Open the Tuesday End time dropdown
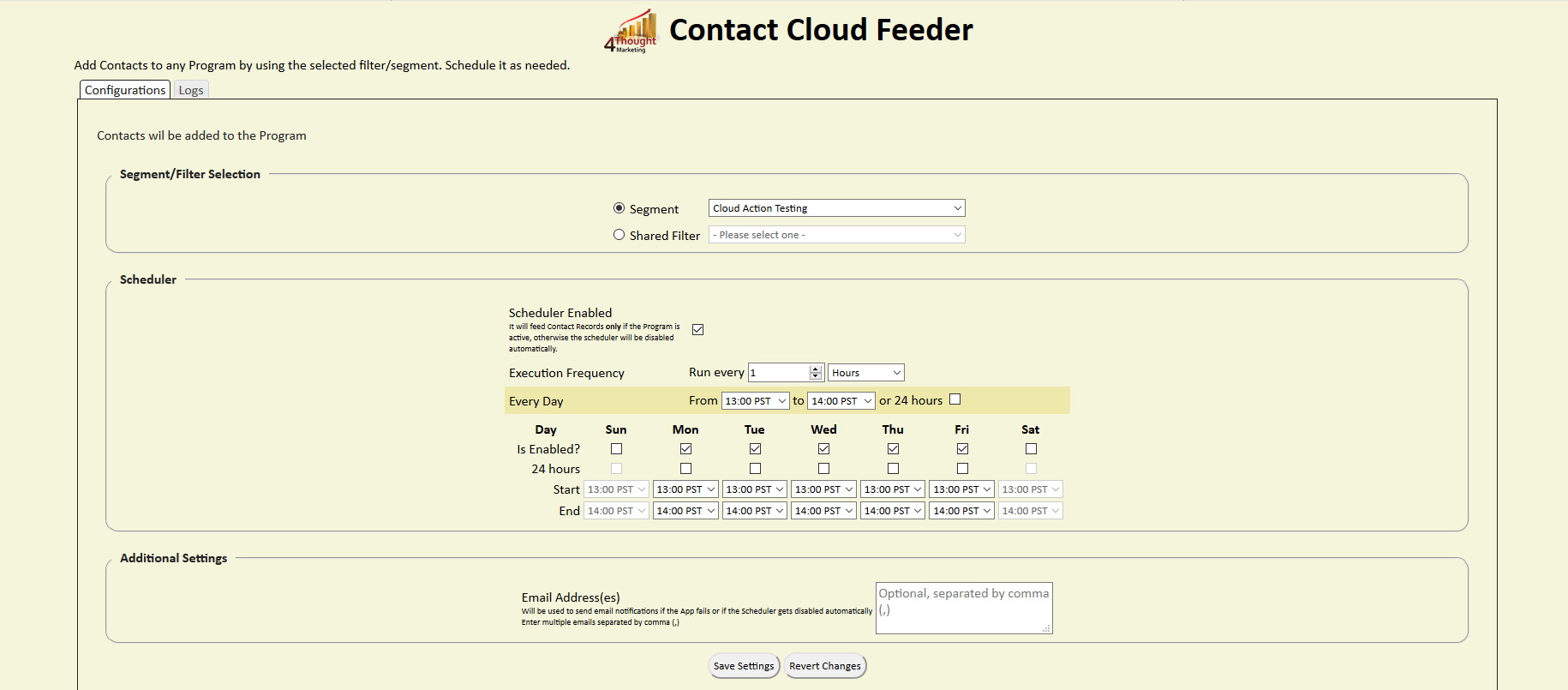The height and width of the screenshot is (690, 1568). coord(755,511)
